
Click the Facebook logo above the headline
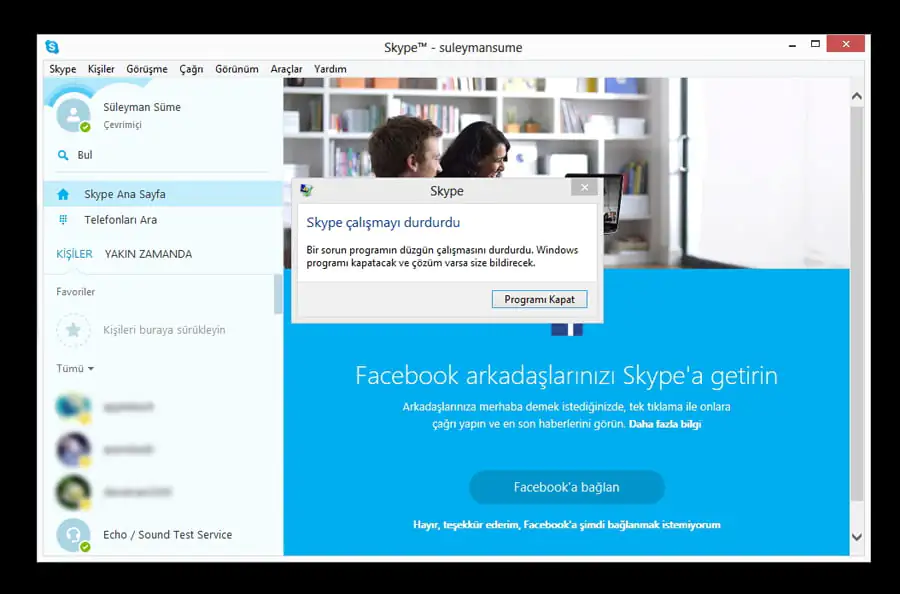(567, 329)
